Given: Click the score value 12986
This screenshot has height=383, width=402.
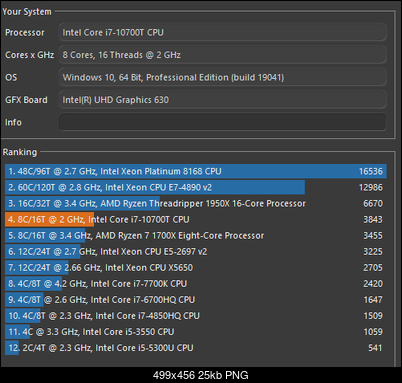Looking at the screenshot, I should coord(371,187).
